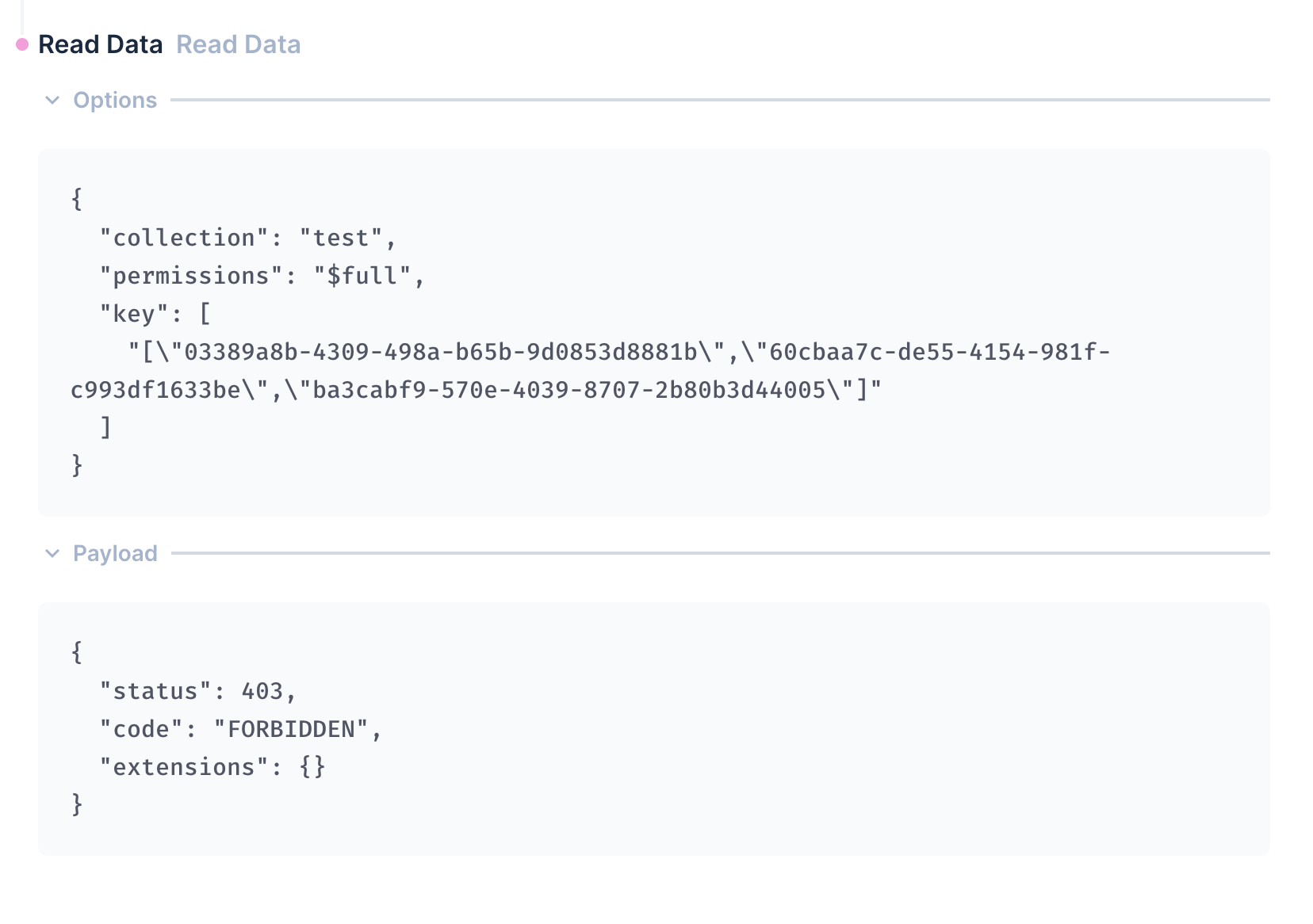Click the "extensions": {} line

coord(212,767)
